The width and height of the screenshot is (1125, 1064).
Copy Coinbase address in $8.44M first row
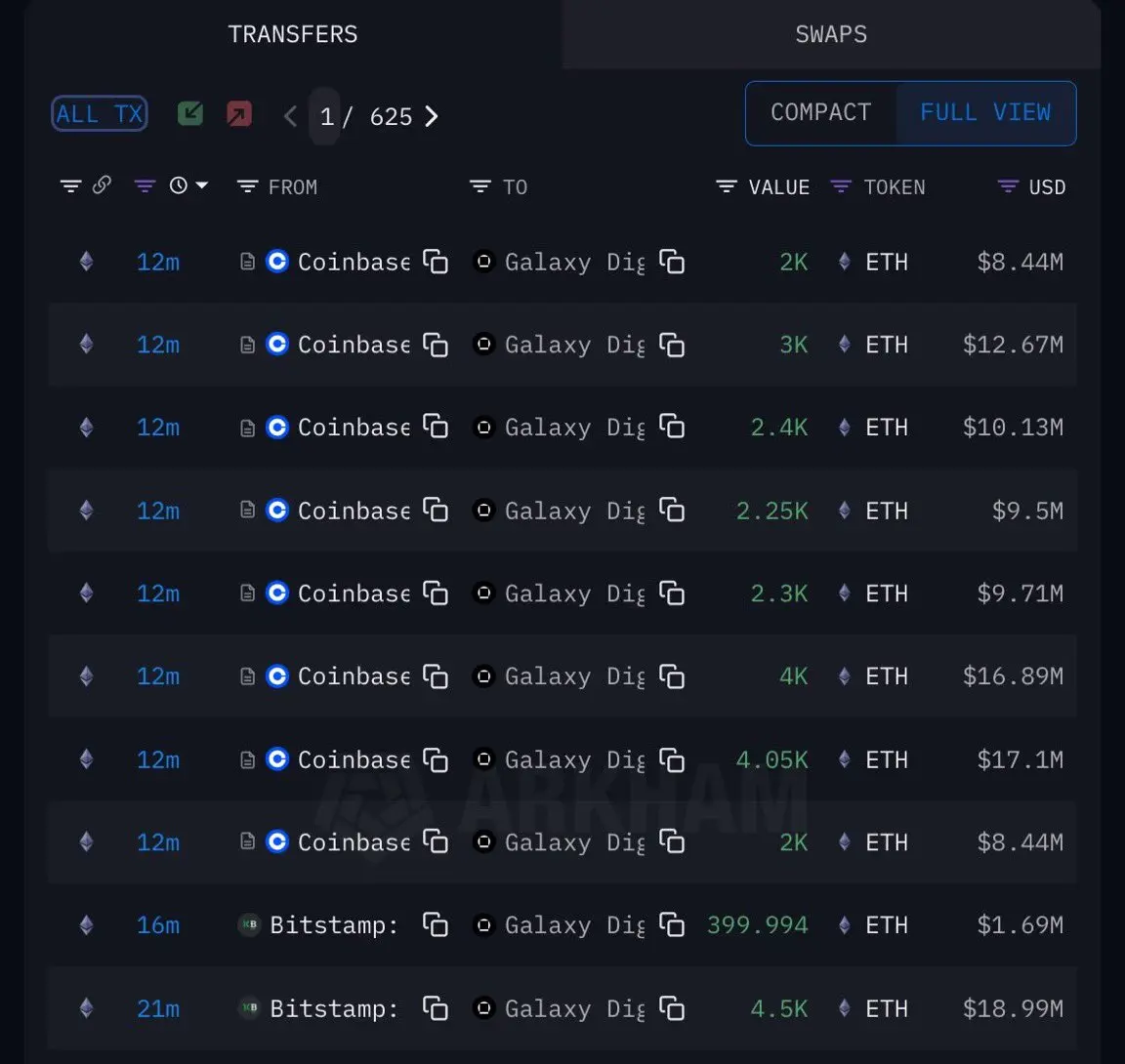tap(436, 262)
